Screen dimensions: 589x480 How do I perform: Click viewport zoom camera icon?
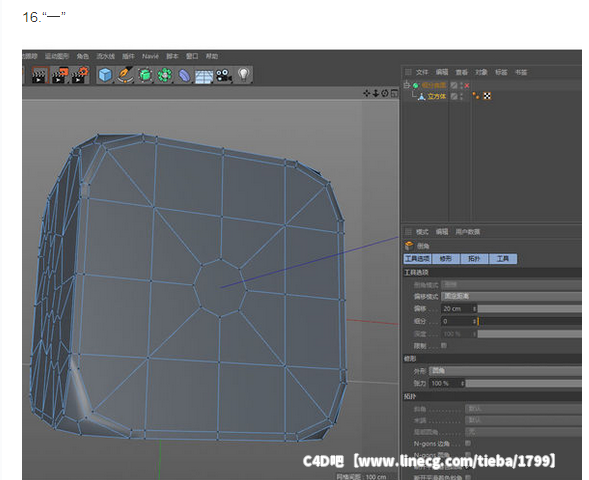[376, 93]
